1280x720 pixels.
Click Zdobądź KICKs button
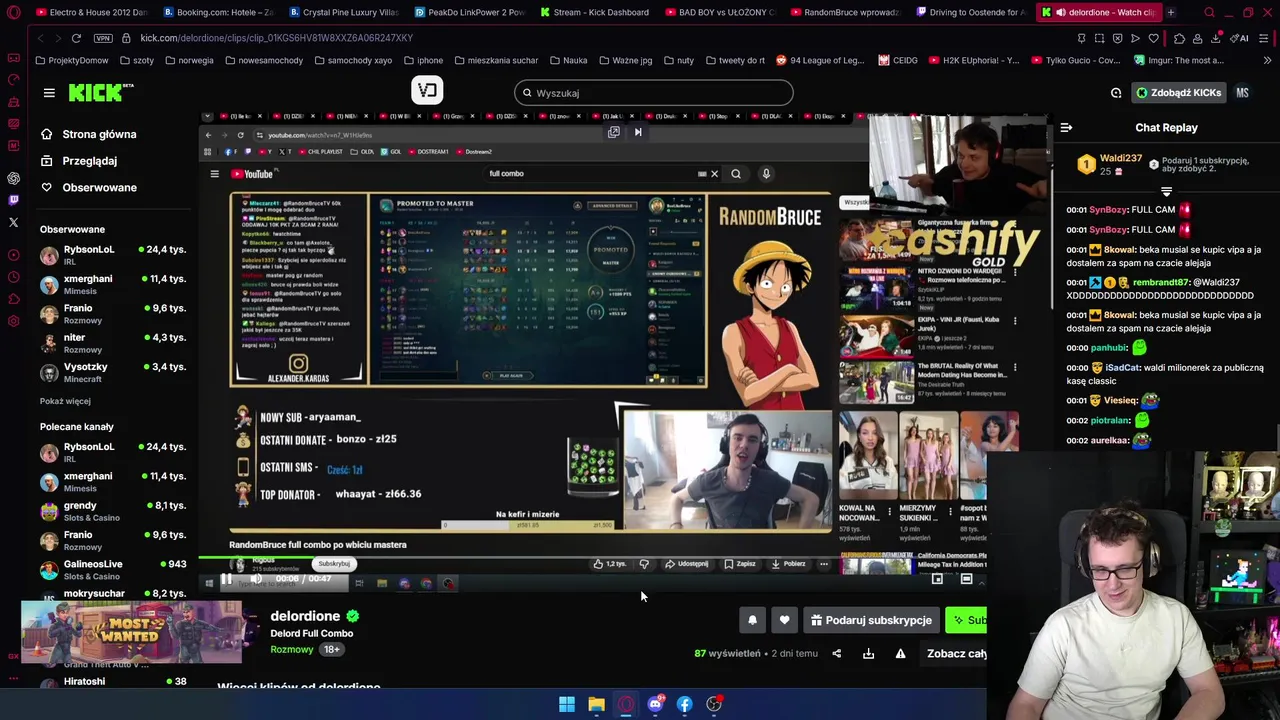(1178, 93)
